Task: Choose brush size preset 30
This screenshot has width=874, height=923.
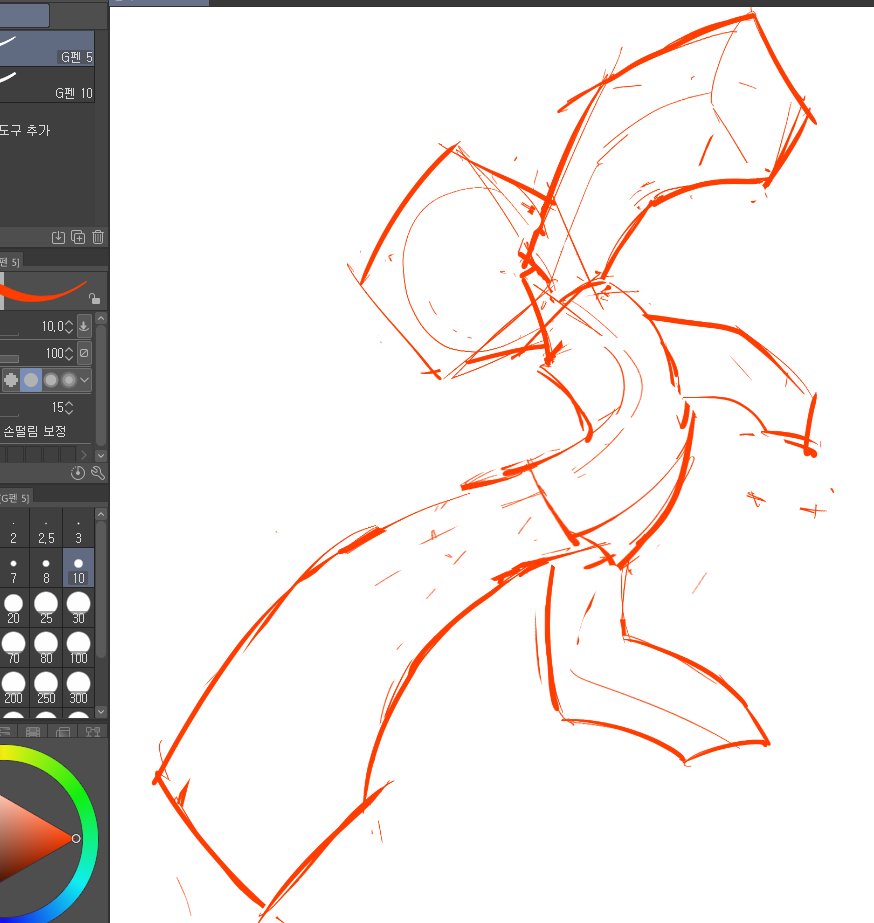Action: [78, 609]
